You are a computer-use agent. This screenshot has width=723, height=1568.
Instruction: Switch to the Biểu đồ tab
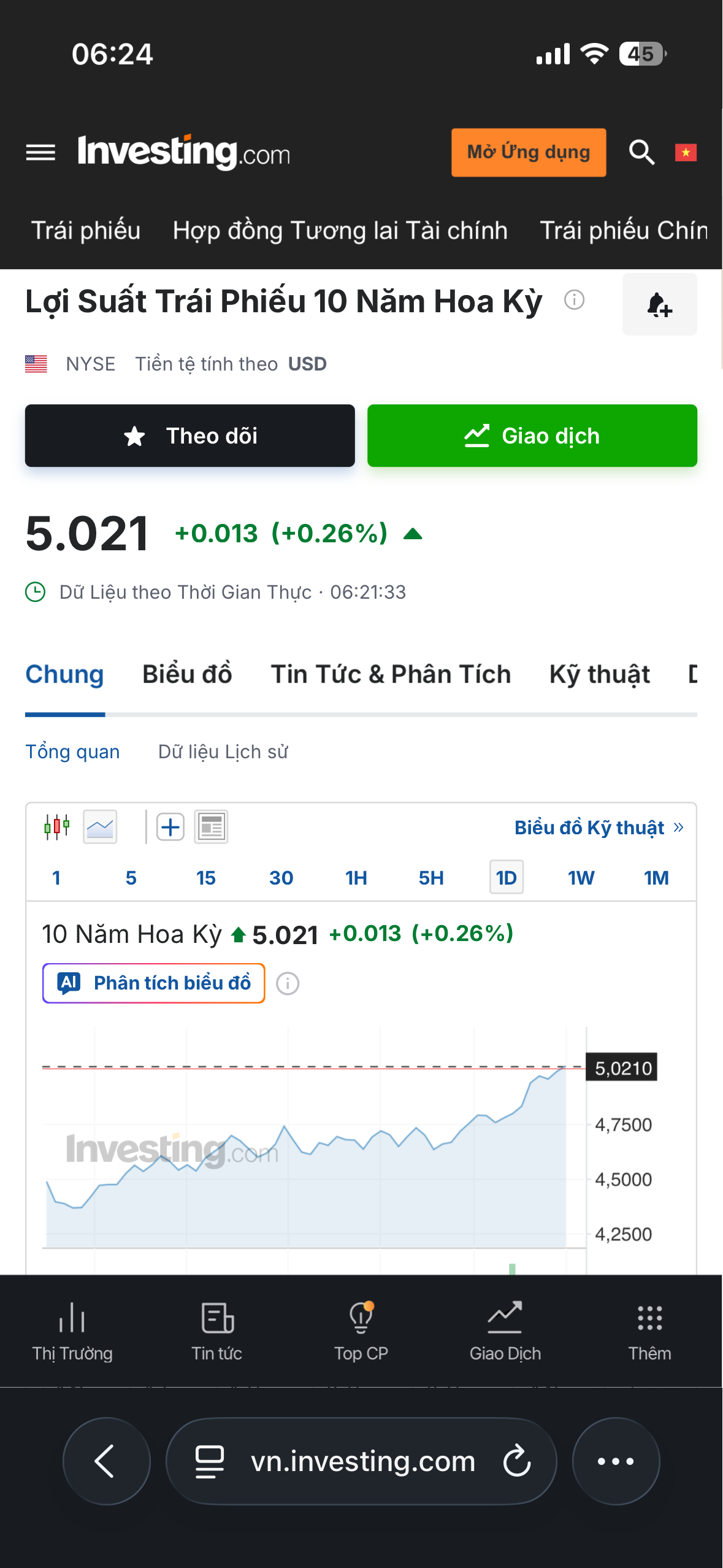click(x=187, y=674)
